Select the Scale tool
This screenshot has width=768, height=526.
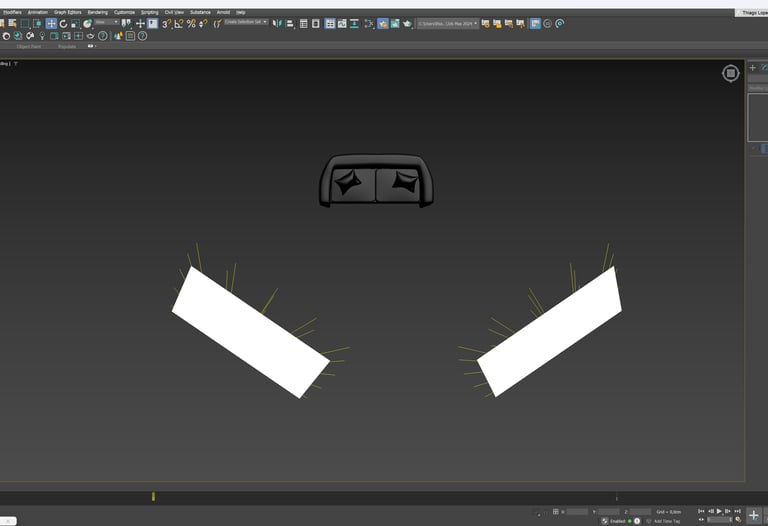click(x=75, y=24)
